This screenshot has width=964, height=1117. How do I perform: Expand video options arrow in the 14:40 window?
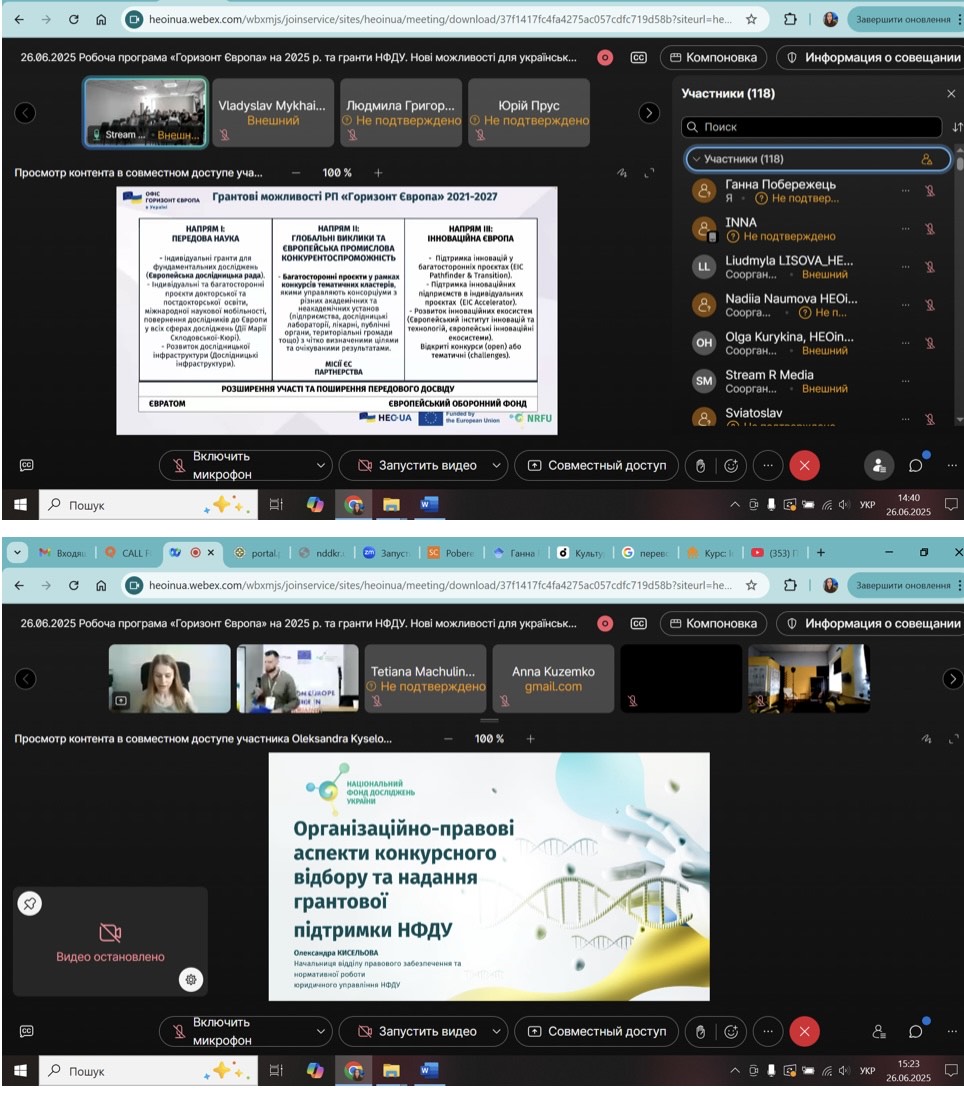pos(497,466)
